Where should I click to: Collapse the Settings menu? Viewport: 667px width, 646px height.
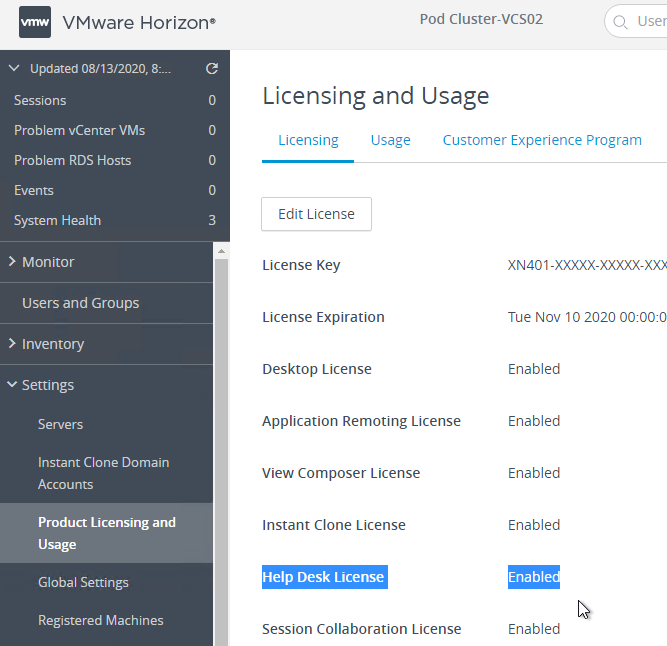coord(106,385)
